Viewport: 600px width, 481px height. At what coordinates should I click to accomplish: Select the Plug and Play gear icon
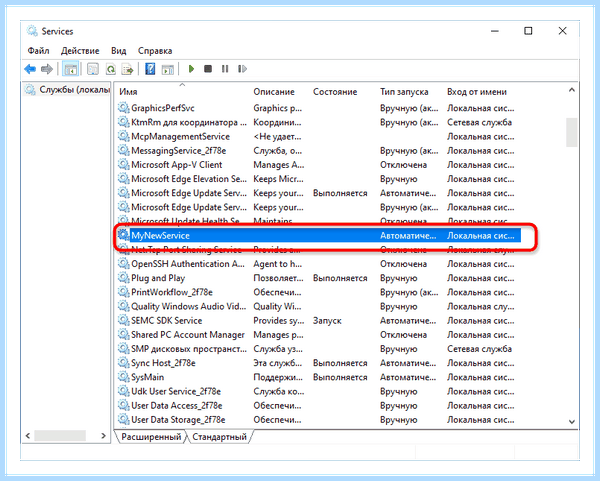click(123, 277)
